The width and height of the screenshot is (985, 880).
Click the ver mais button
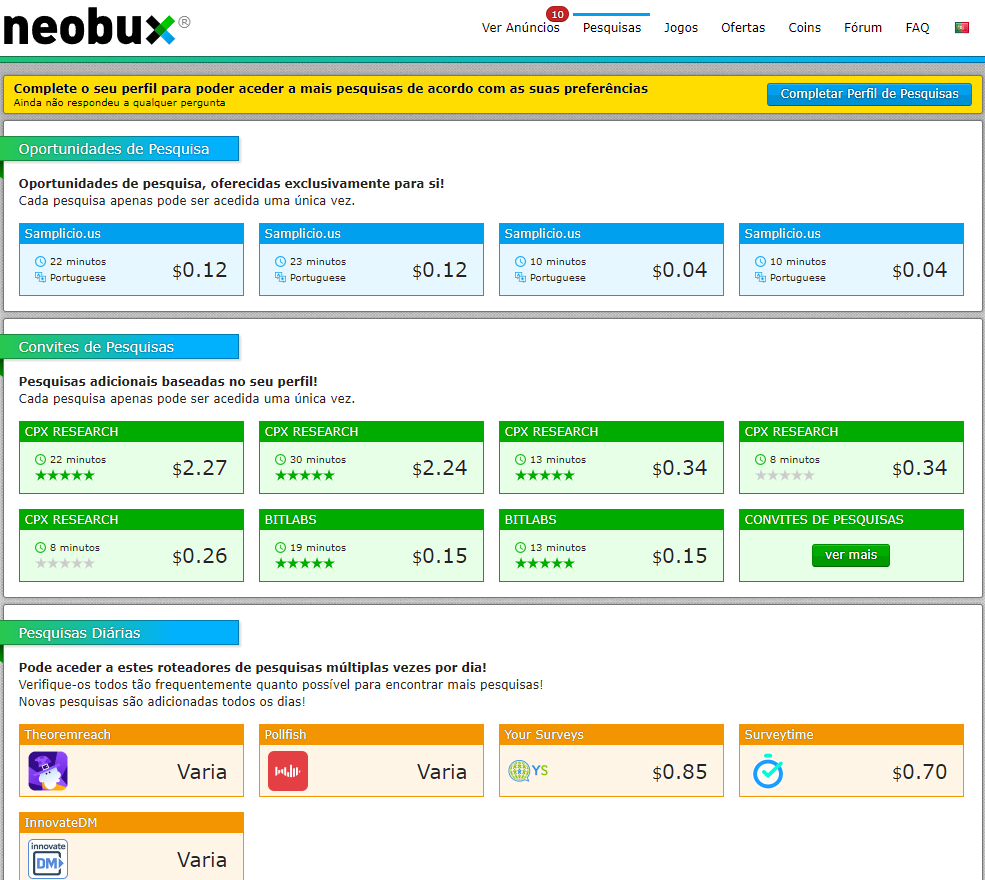(851, 555)
